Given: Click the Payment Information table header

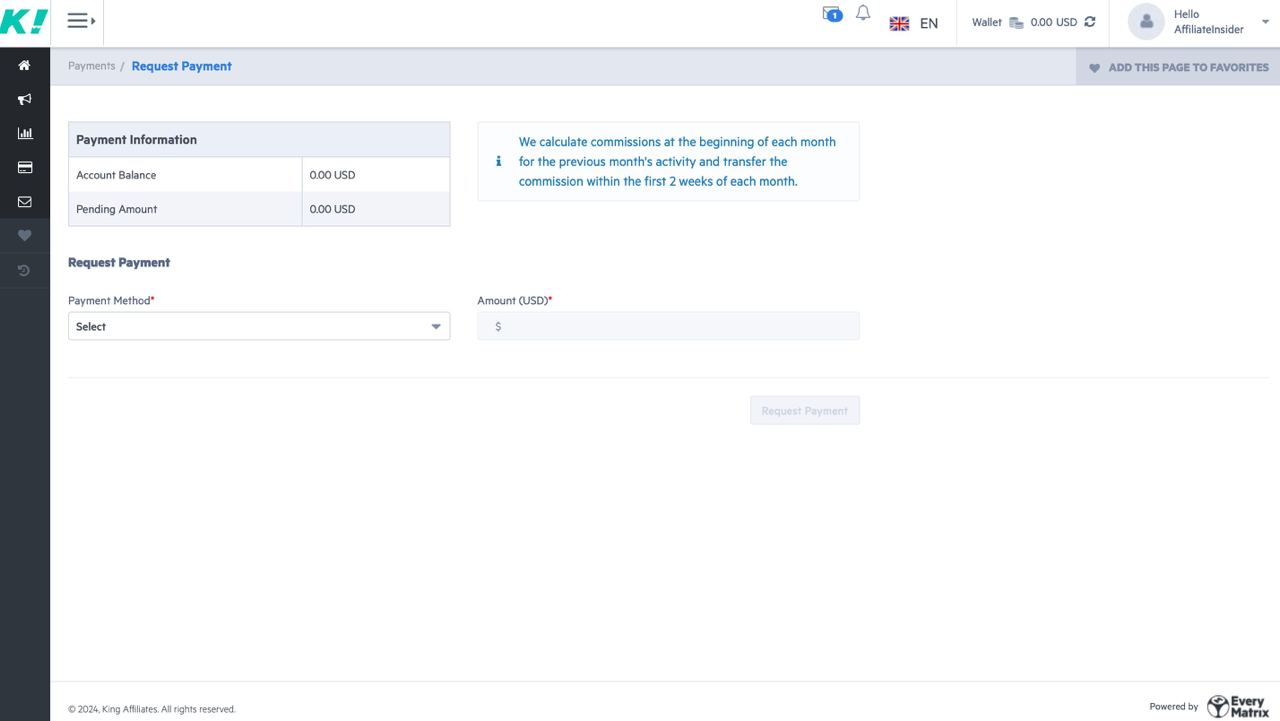Looking at the screenshot, I should coord(259,140).
